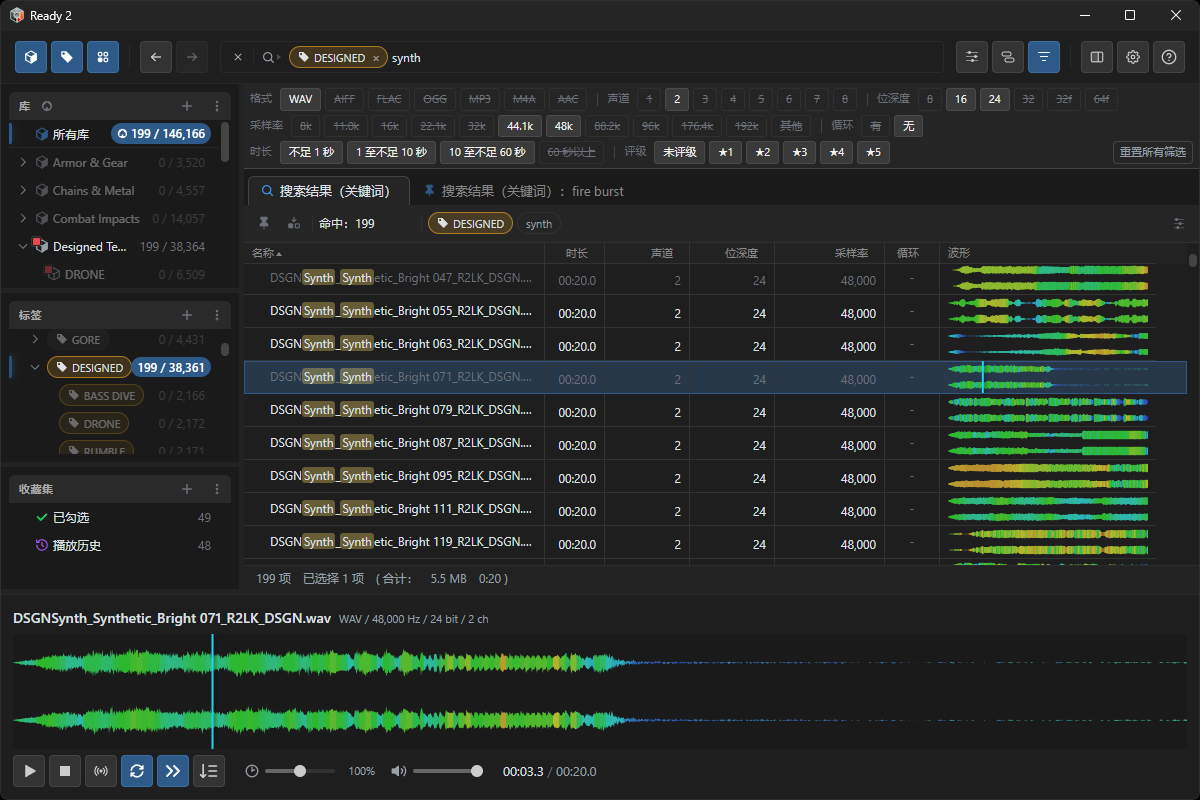Select the BASS DIVE tag
The height and width of the screenshot is (800, 1200).
coord(101,396)
